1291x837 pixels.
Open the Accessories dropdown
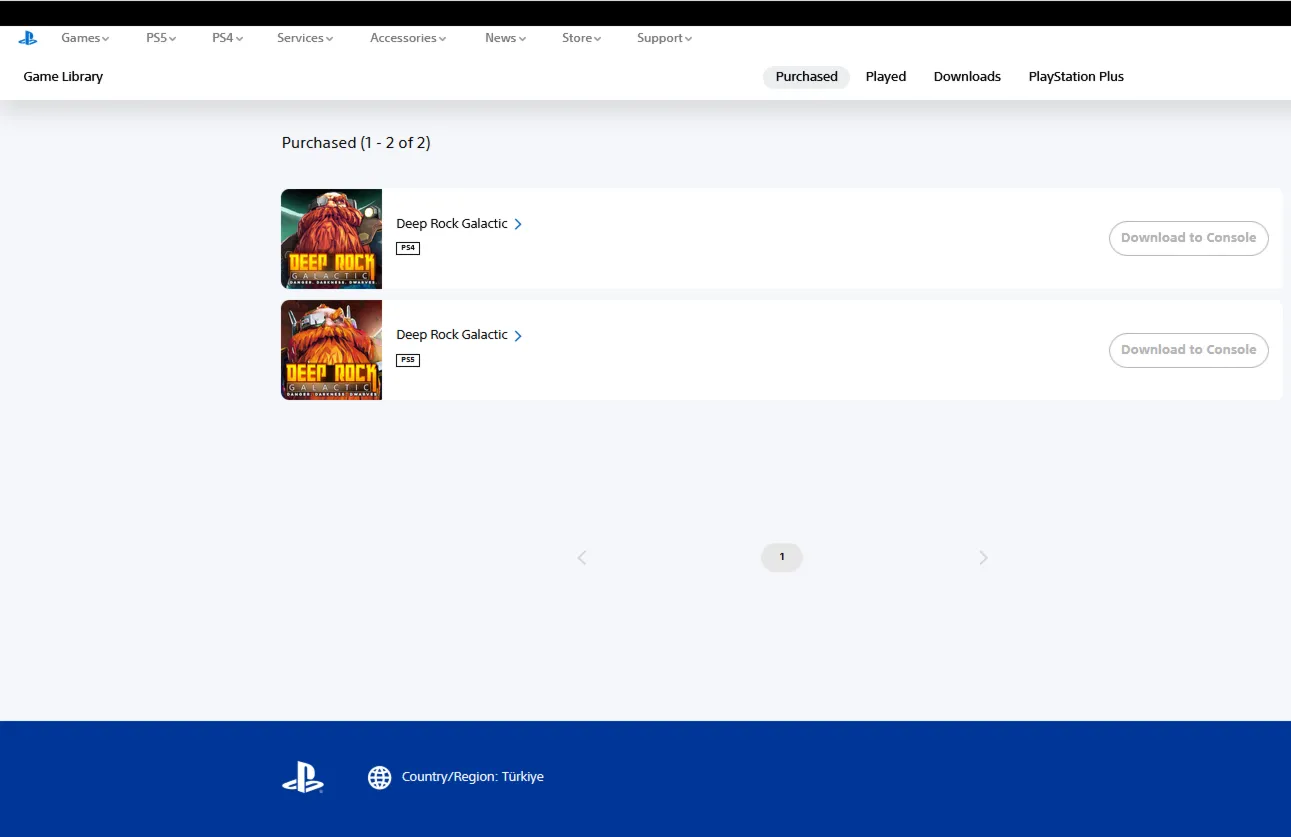(408, 38)
